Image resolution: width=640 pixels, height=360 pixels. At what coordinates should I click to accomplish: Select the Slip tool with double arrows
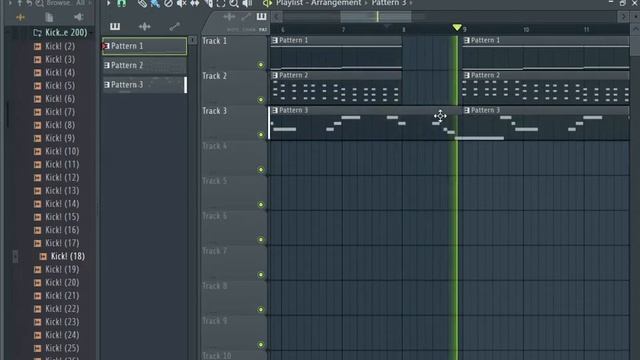tap(195, 3)
